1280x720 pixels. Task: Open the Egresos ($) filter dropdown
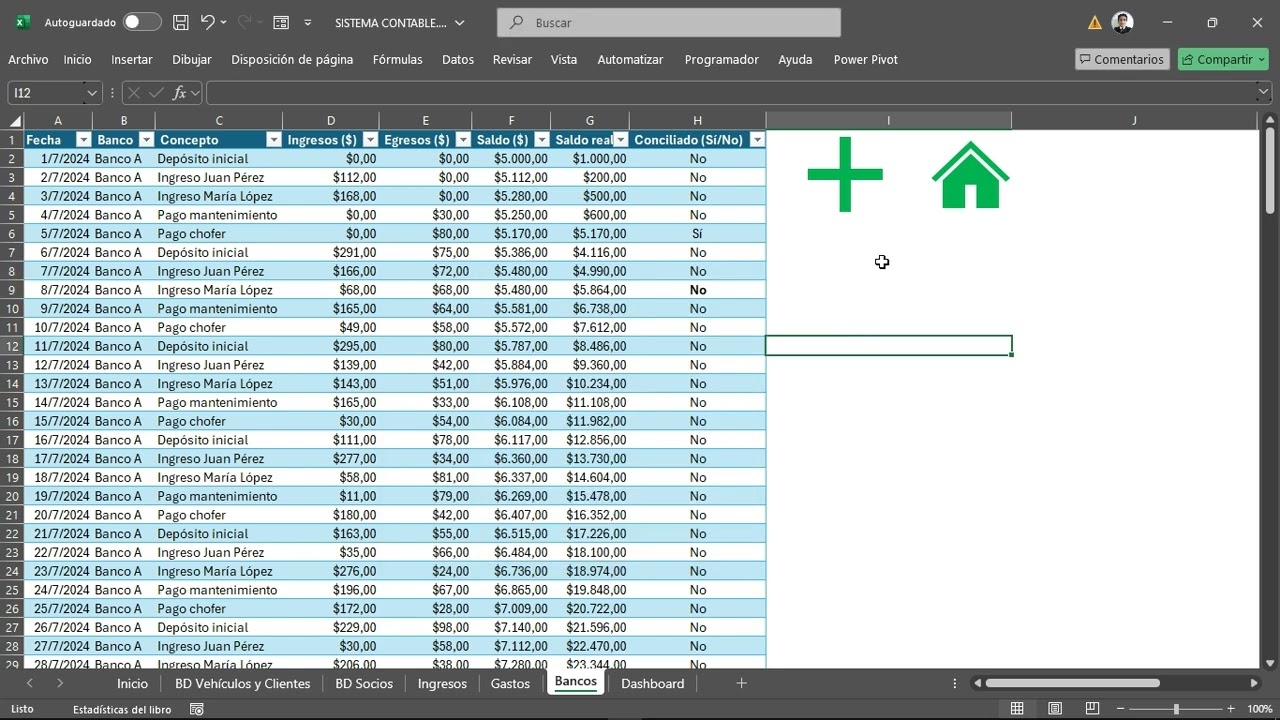tap(463, 140)
